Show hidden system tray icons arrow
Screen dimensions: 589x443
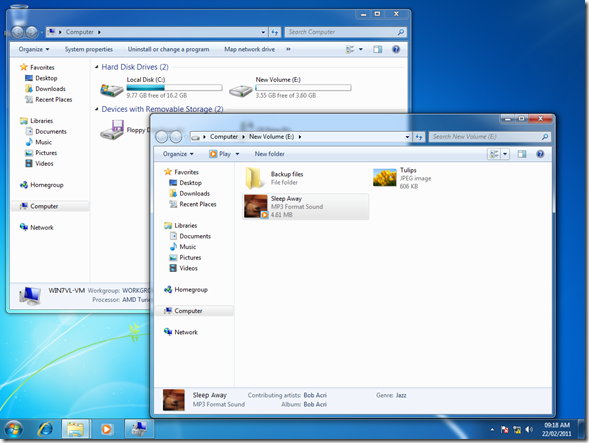pyautogui.click(x=492, y=429)
